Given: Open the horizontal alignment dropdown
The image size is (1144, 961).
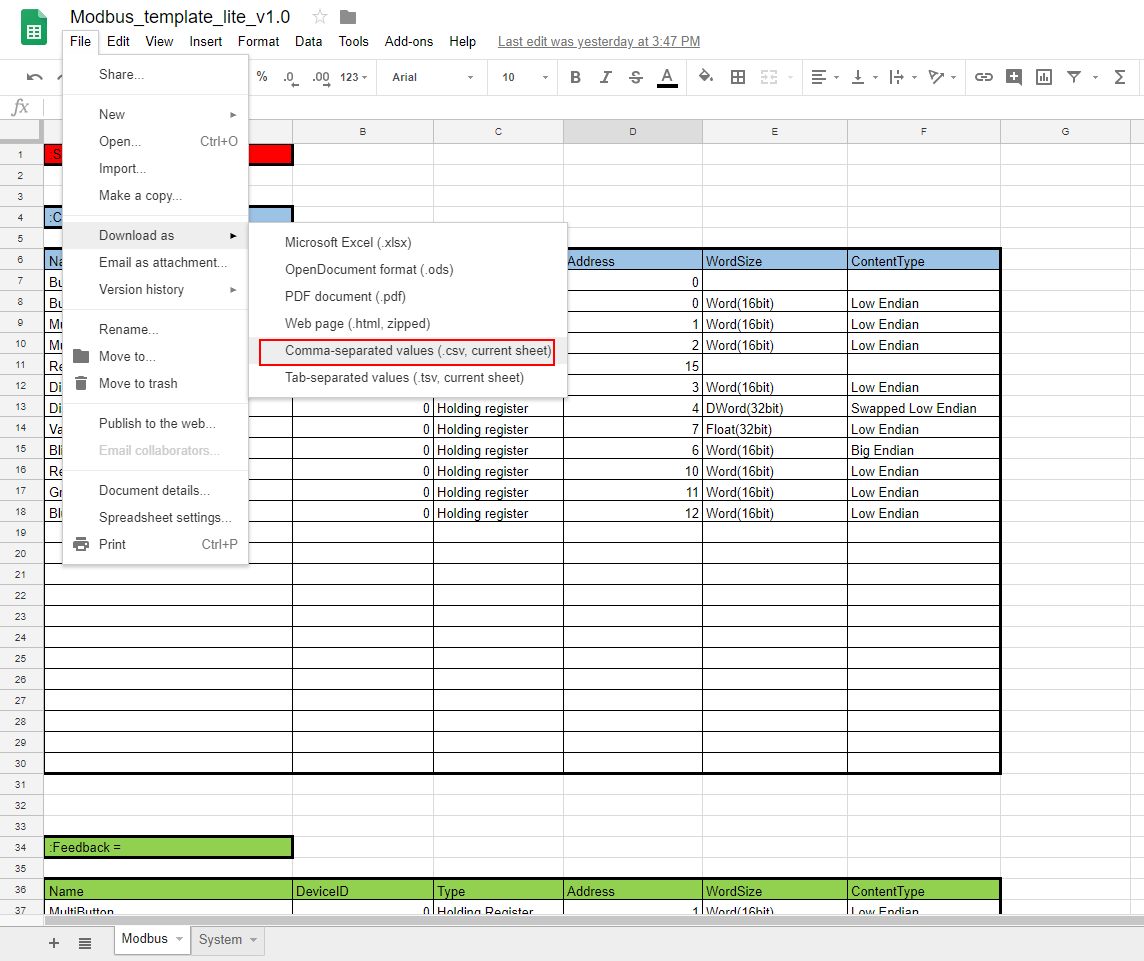Looking at the screenshot, I should point(822,77).
